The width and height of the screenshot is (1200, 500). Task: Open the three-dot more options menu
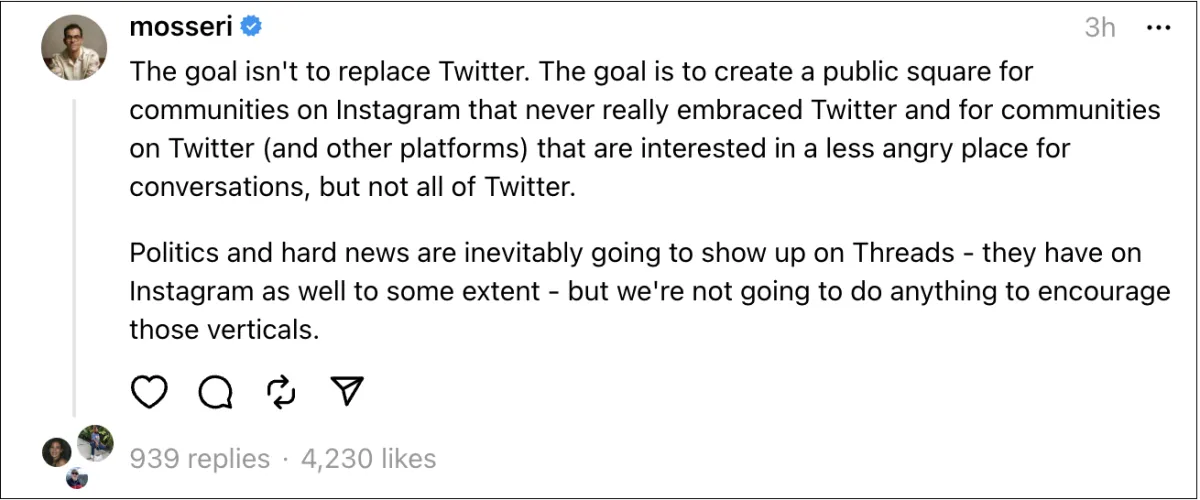click(1157, 28)
